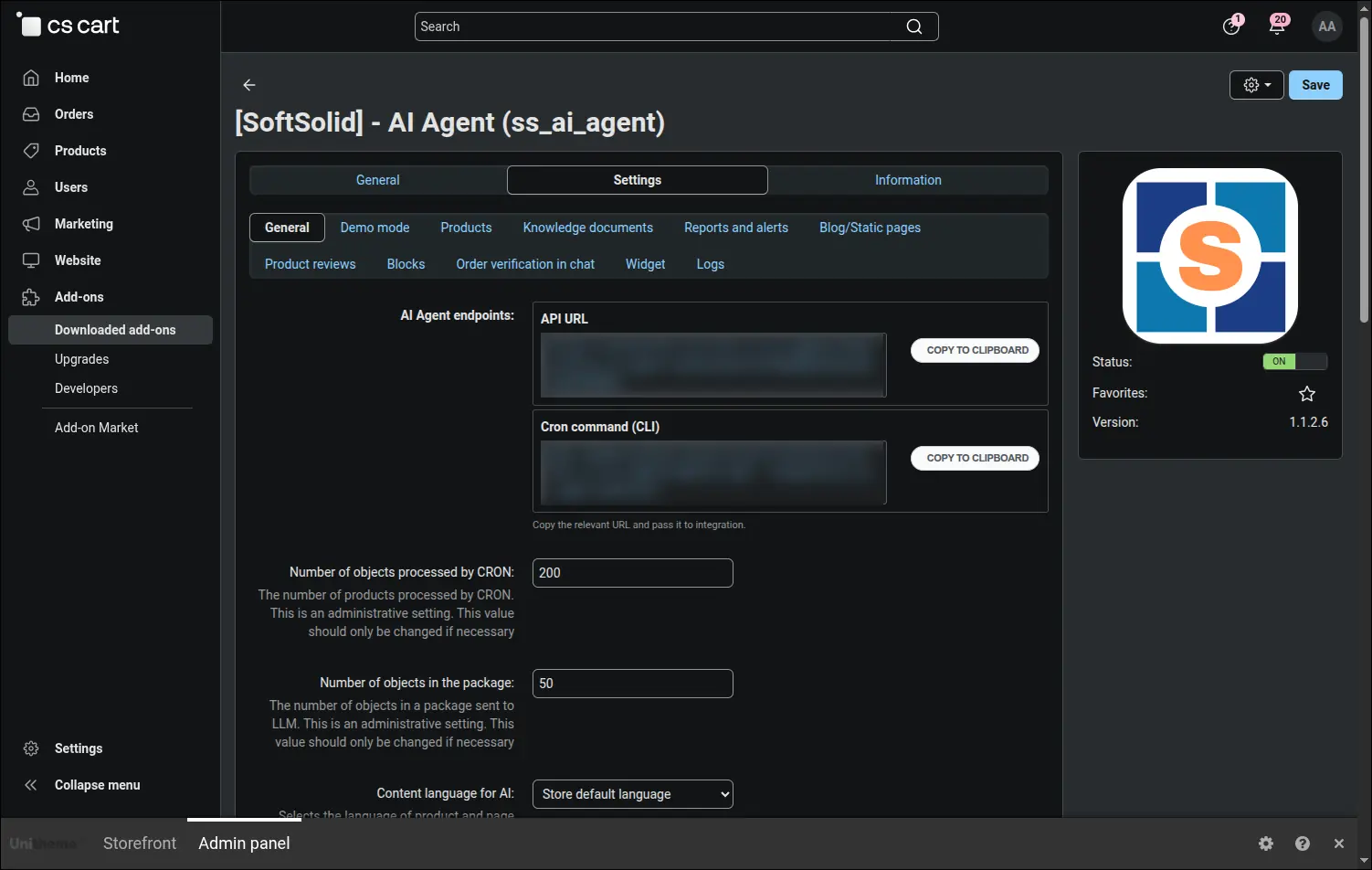The image size is (1372, 870).
Task: Click the Save button
Action: click(1315, 85)
